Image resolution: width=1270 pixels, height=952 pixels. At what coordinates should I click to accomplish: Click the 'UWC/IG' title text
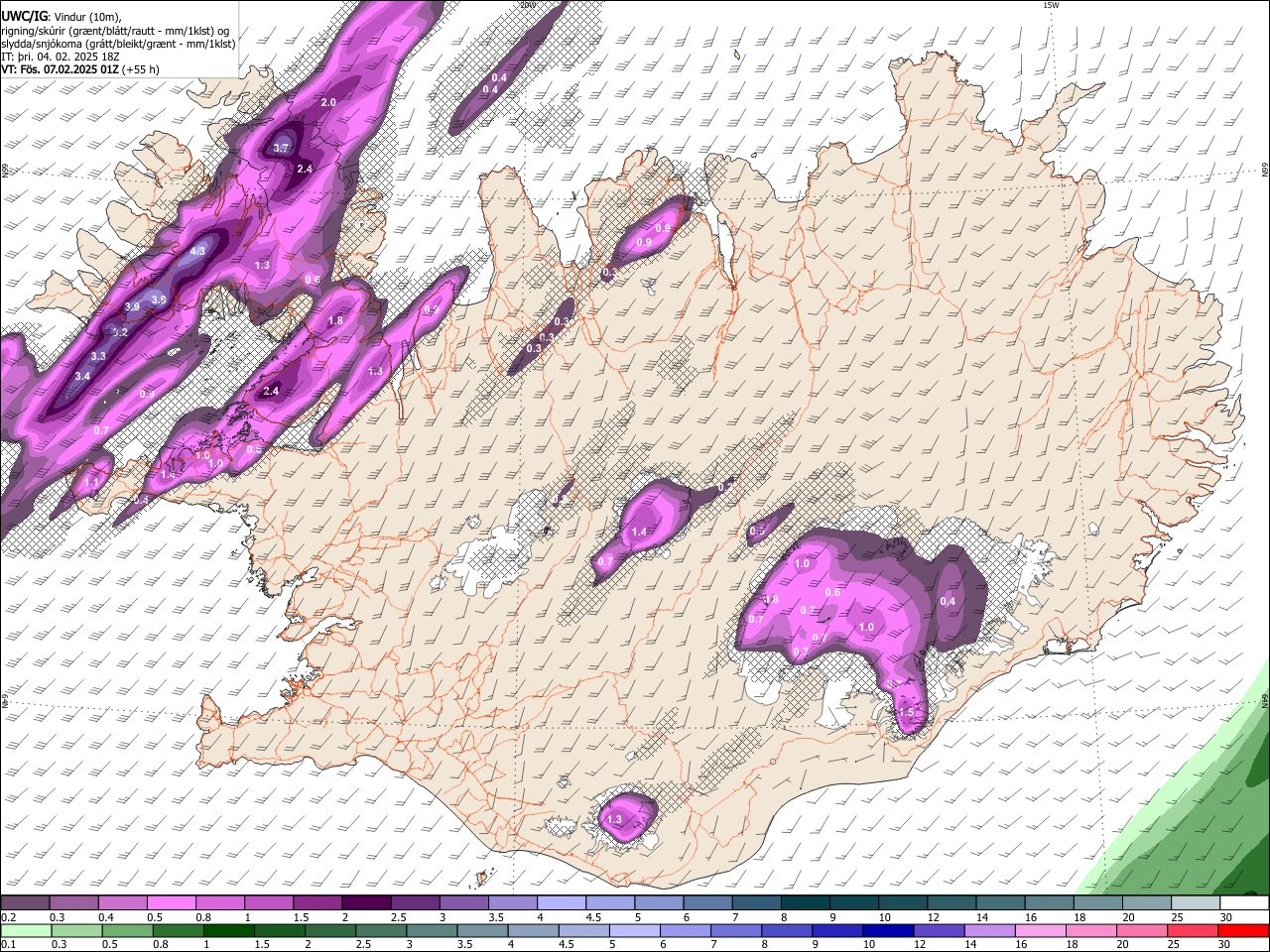23,16
